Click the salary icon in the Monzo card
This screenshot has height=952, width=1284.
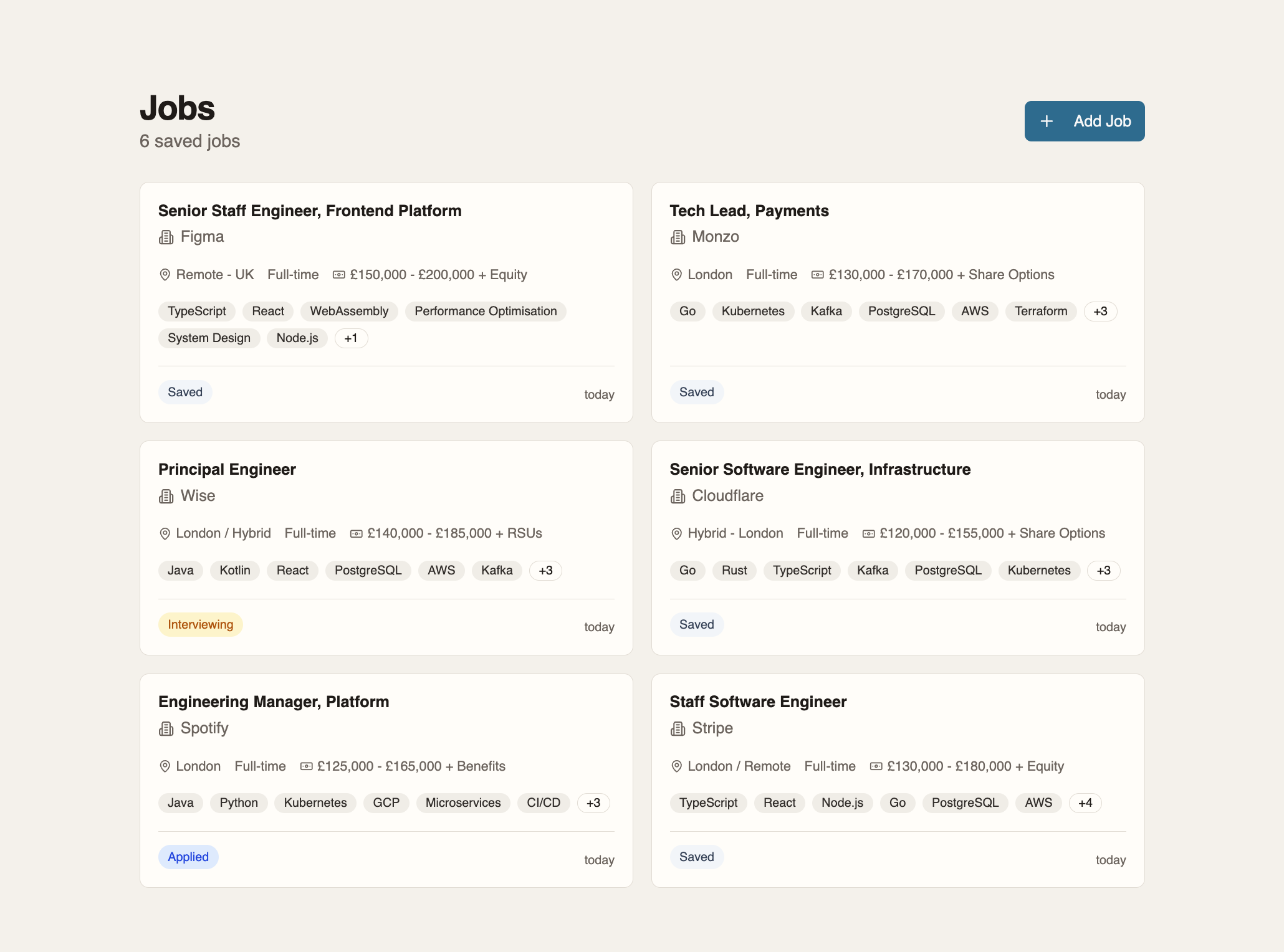click(x=817, y=275)
